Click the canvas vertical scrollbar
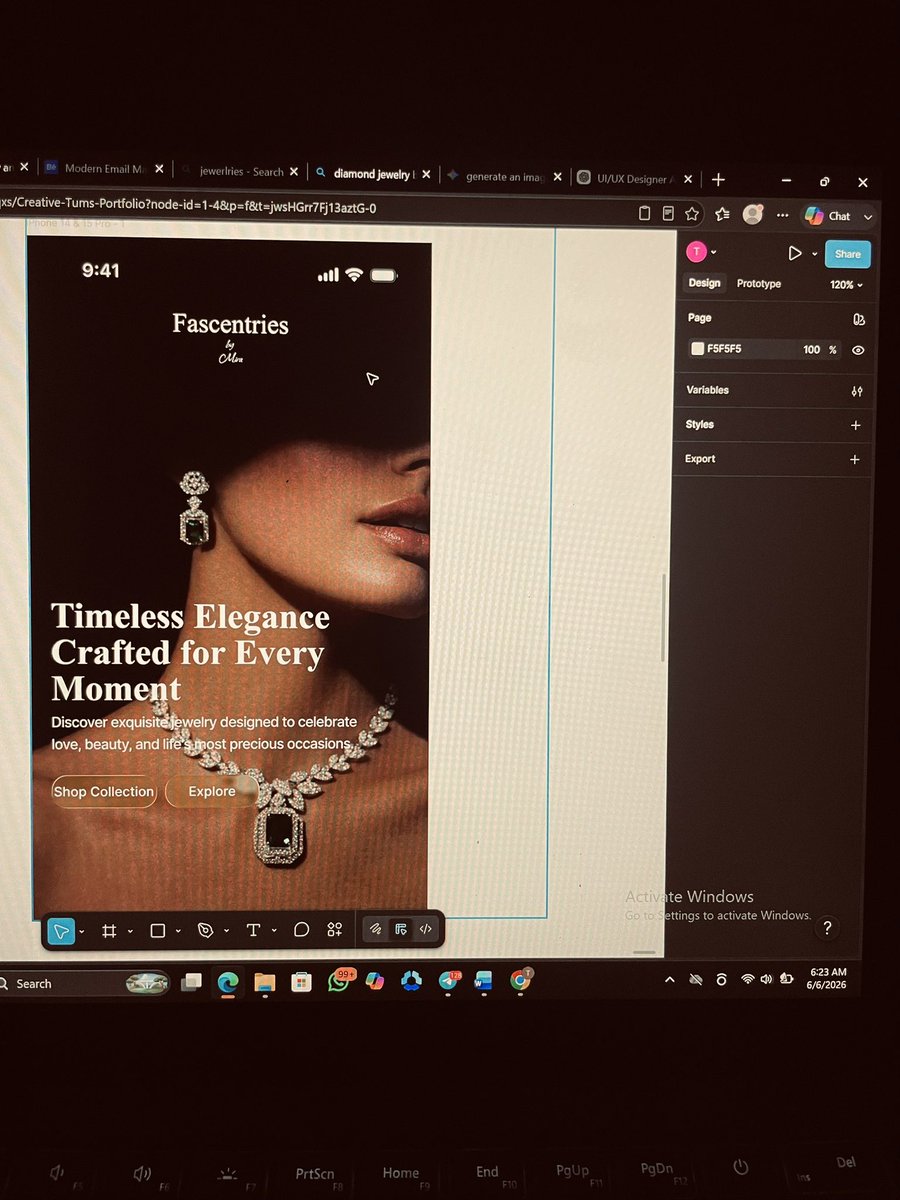This screenshot has width=900, height=1200. coord(663,618)
